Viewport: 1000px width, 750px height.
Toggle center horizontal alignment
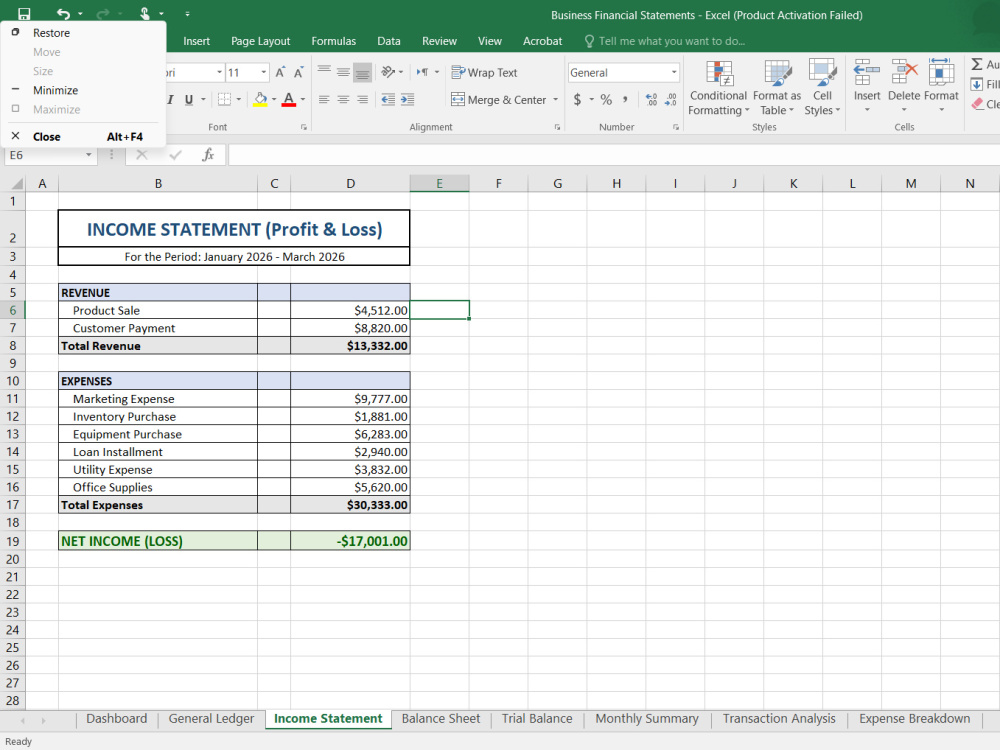(343, 99)
